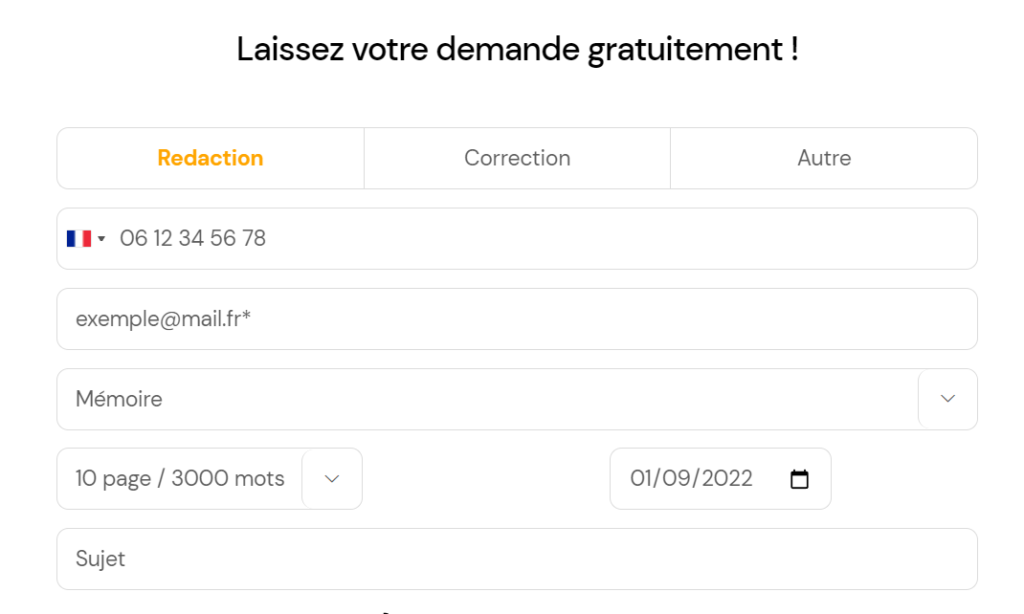Click the French flag country selector

[x=80, y=238]
